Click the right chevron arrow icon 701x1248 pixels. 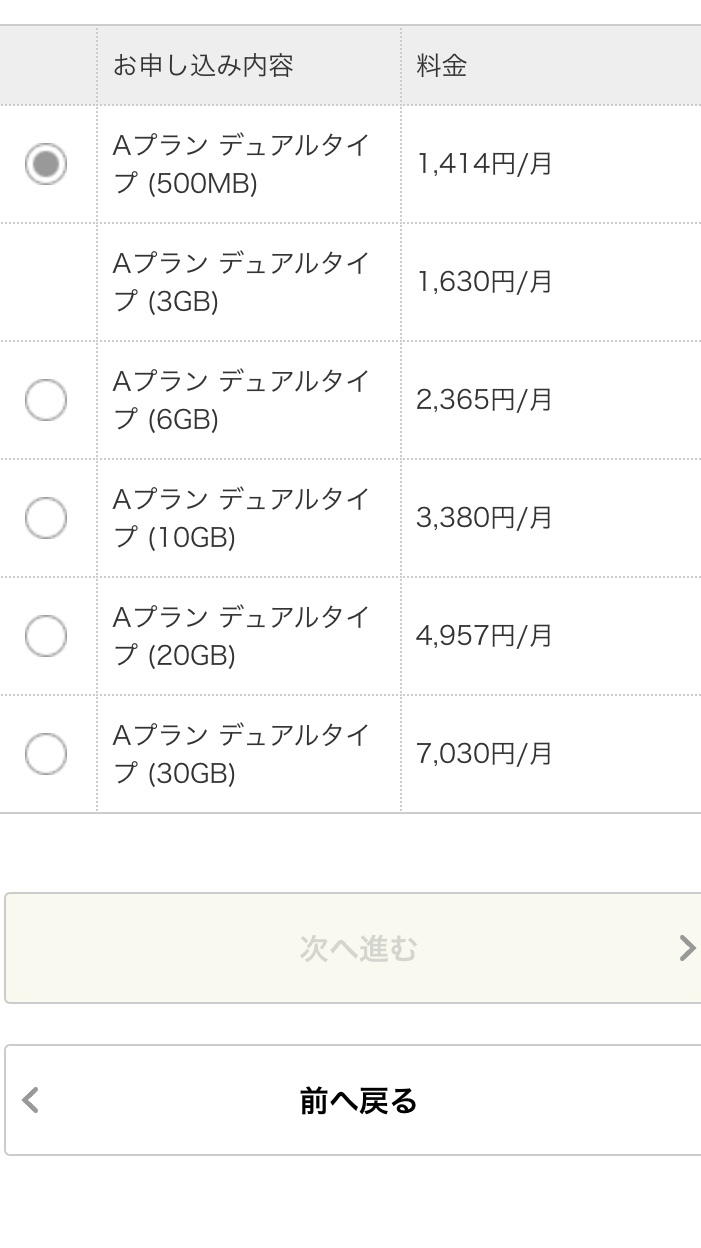(x=686, y=948)
